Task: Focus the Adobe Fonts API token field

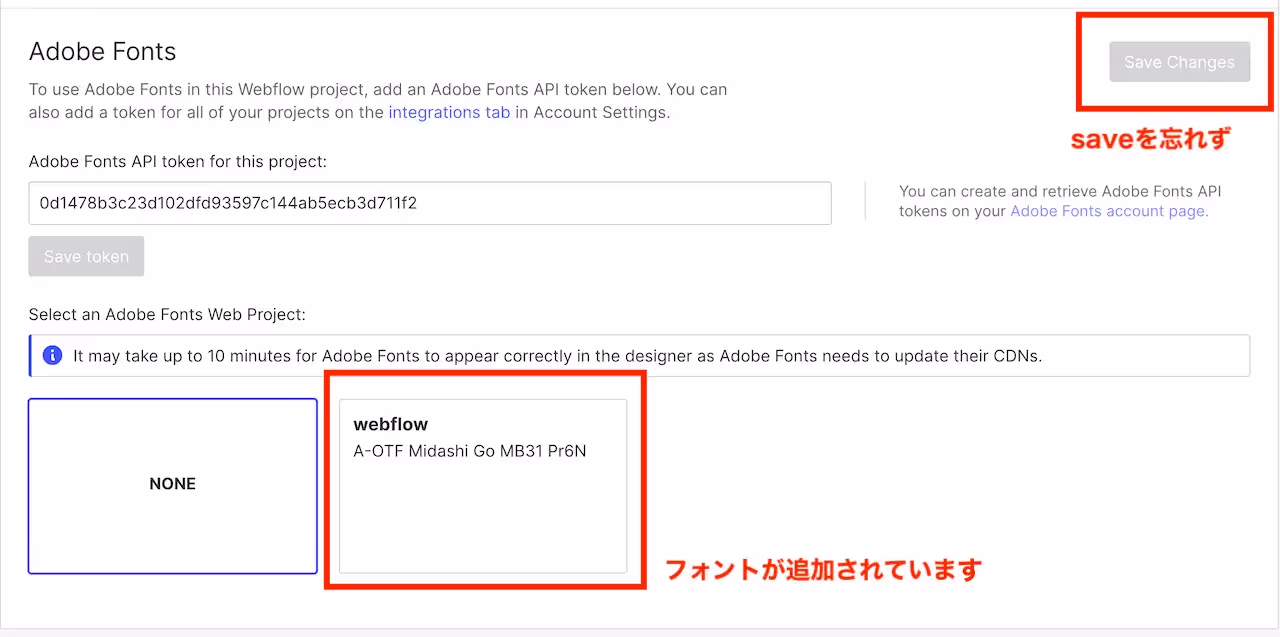Action: pyautogui.click(x=430, y=203)
